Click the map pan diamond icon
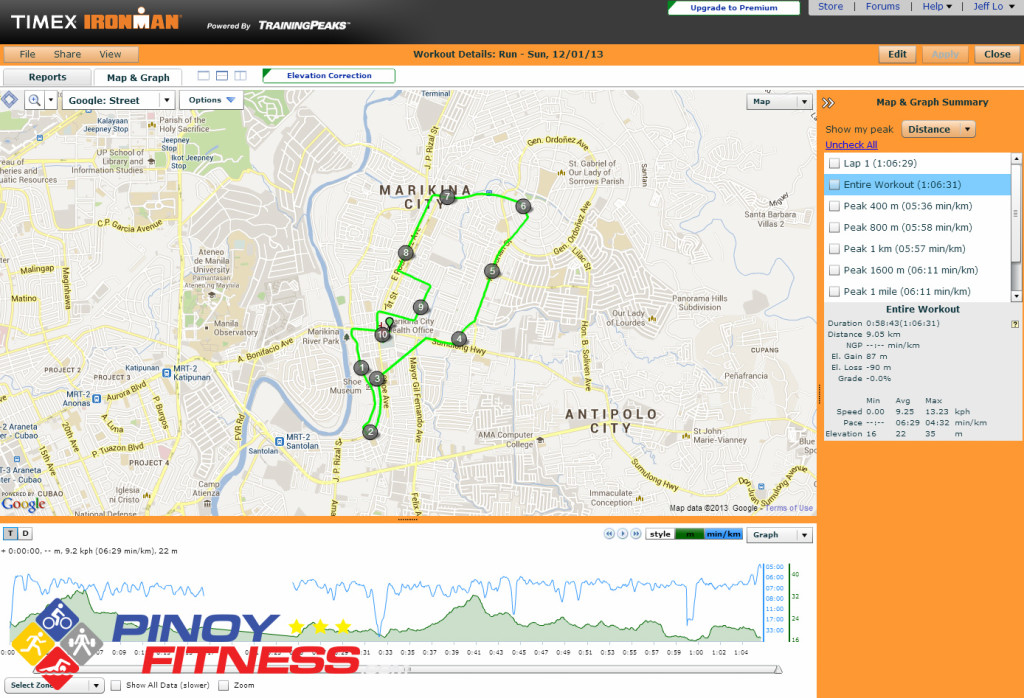The height and width of the screenshot is (698, 1024). tap(10, 100)
